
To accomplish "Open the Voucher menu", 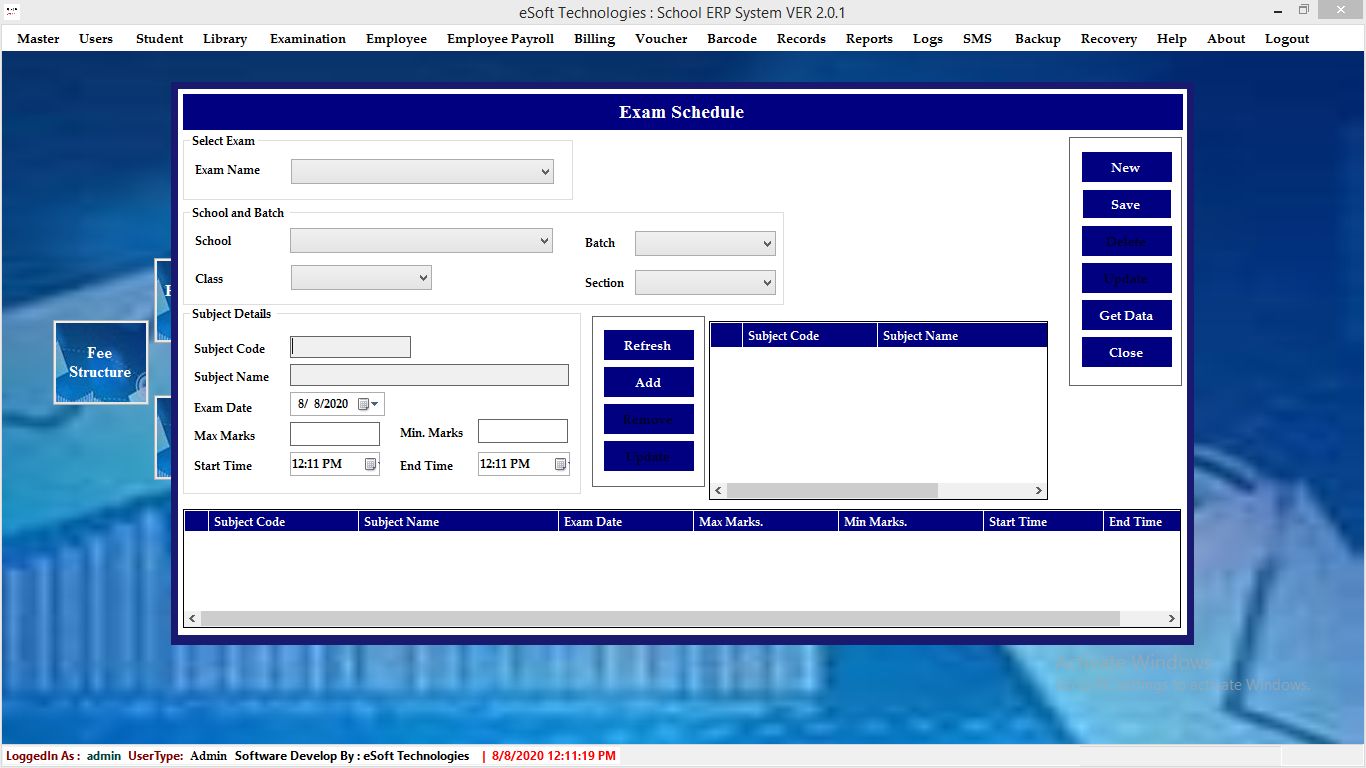I will click(x=661, y=39).
